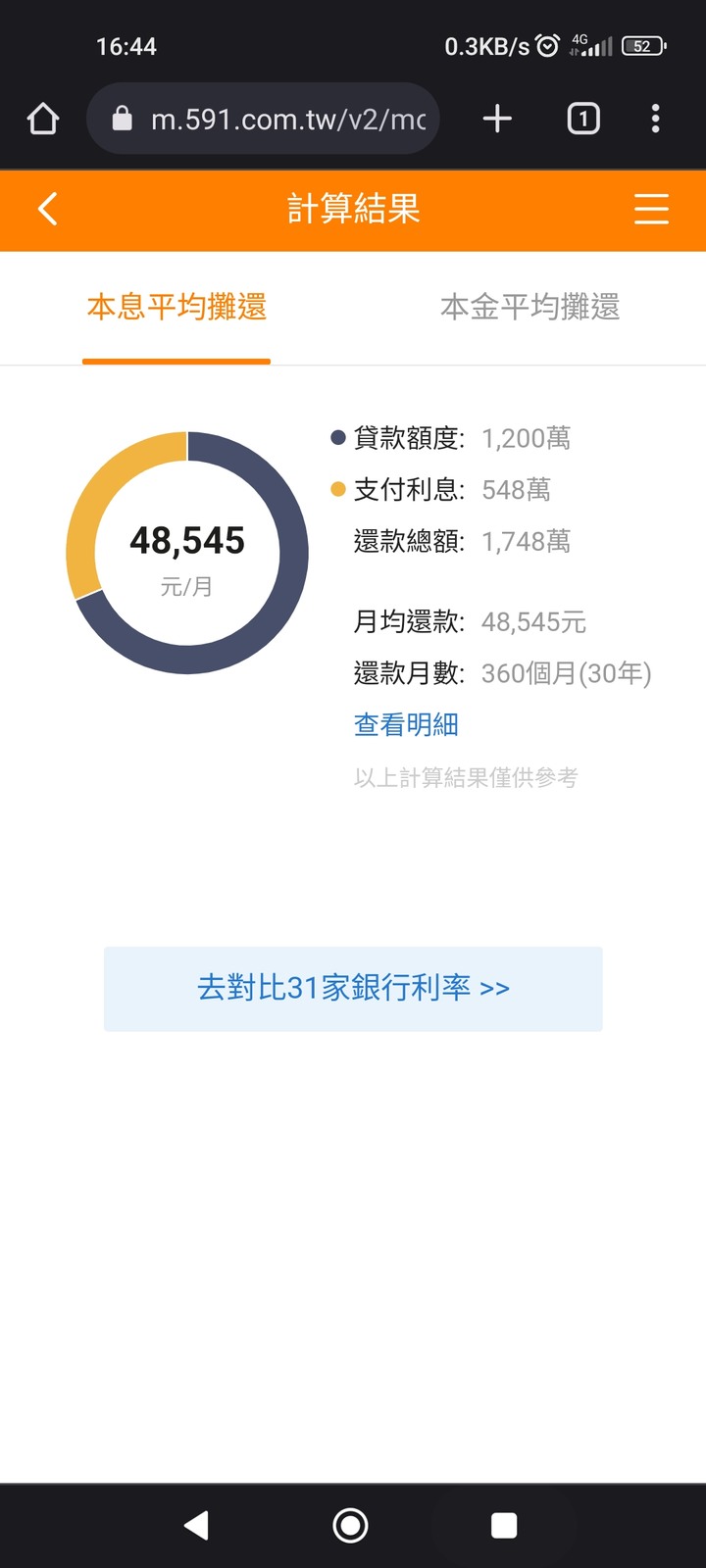Screen dimensions: 706x1568
Task: Select the 本息平均攤還 tab
Action: point(176,308)
